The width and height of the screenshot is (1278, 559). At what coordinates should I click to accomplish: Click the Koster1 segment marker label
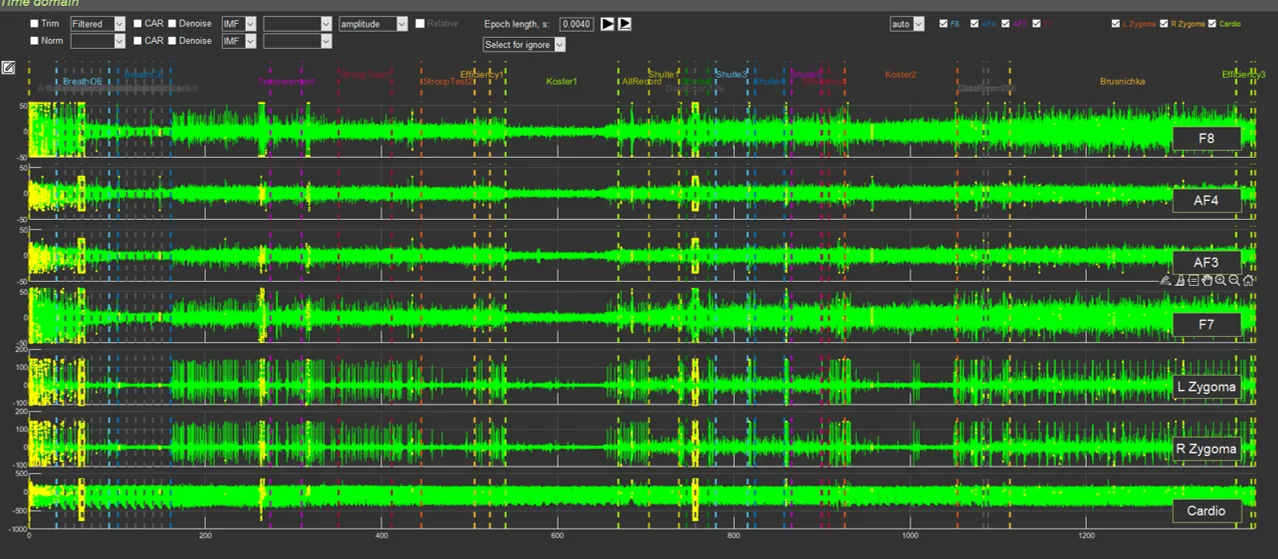pyautogui.click(x=562, y=81)
